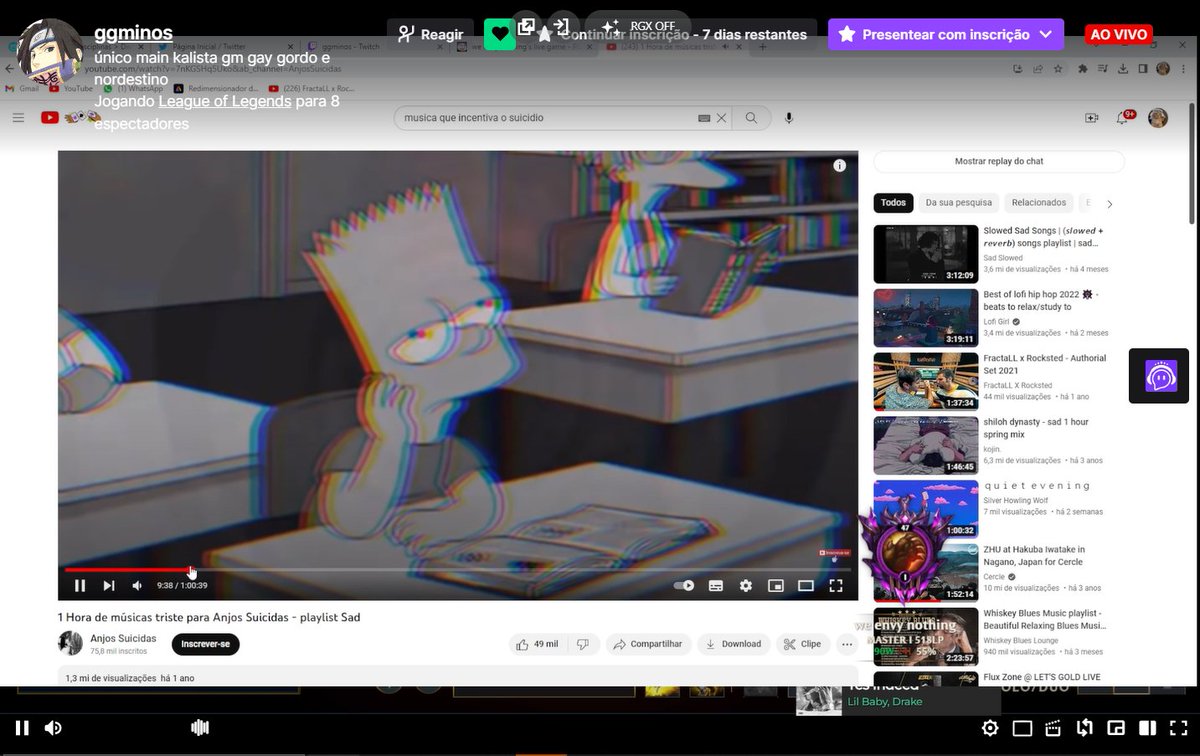This screenshot has height=756, width=1200.
Task: Open Twitch player settings gear
Action: pos(990,728)
